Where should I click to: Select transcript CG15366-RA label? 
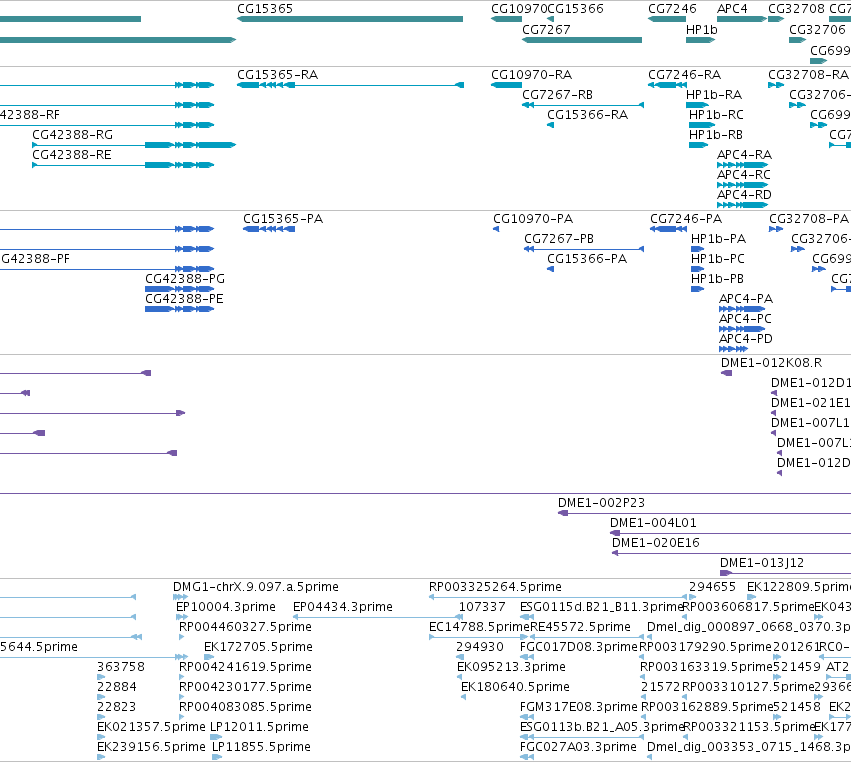pos(587,115)
